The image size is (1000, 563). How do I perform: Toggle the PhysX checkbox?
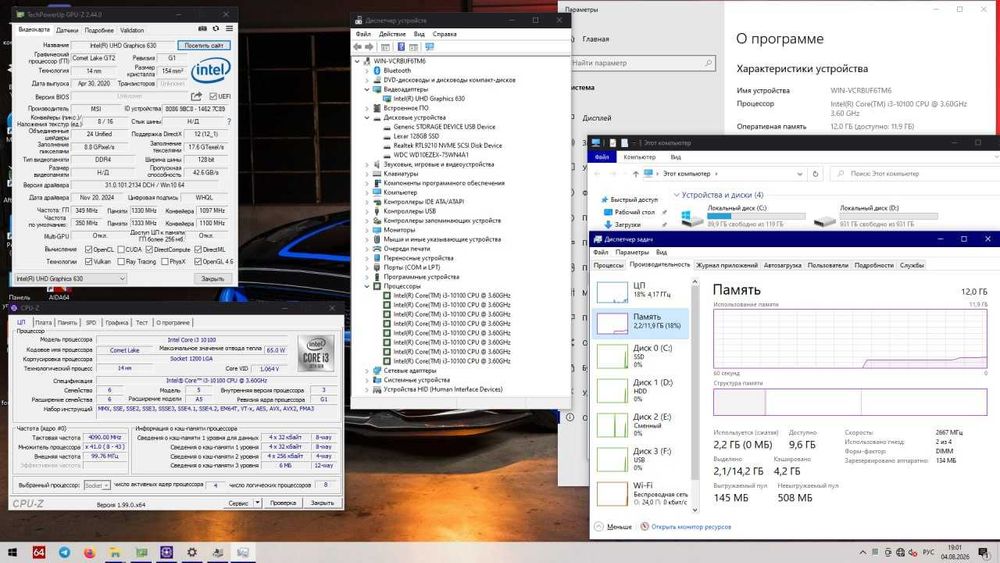(165, 261)
